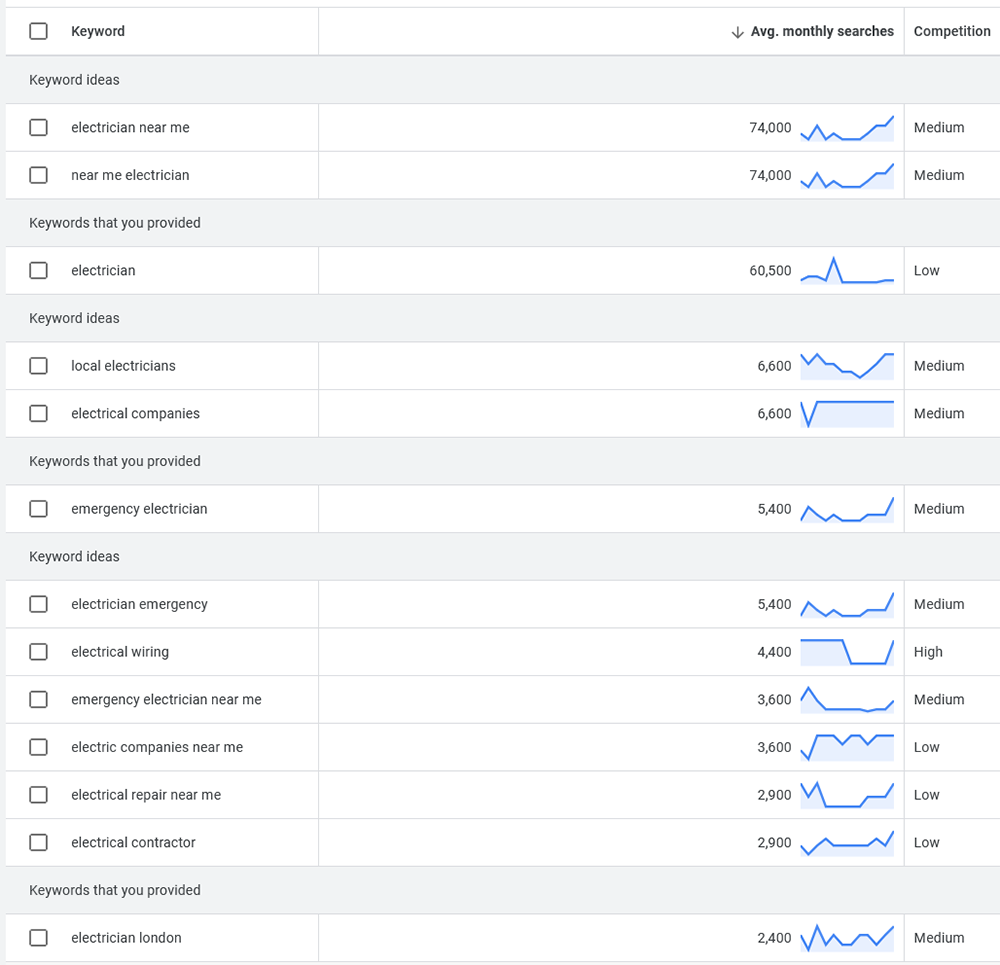Image resolution: width=1000 pixels, height=965 pixels.
Task: Click the trend sparkline for electrician near me
Action: tap(848, 127)
